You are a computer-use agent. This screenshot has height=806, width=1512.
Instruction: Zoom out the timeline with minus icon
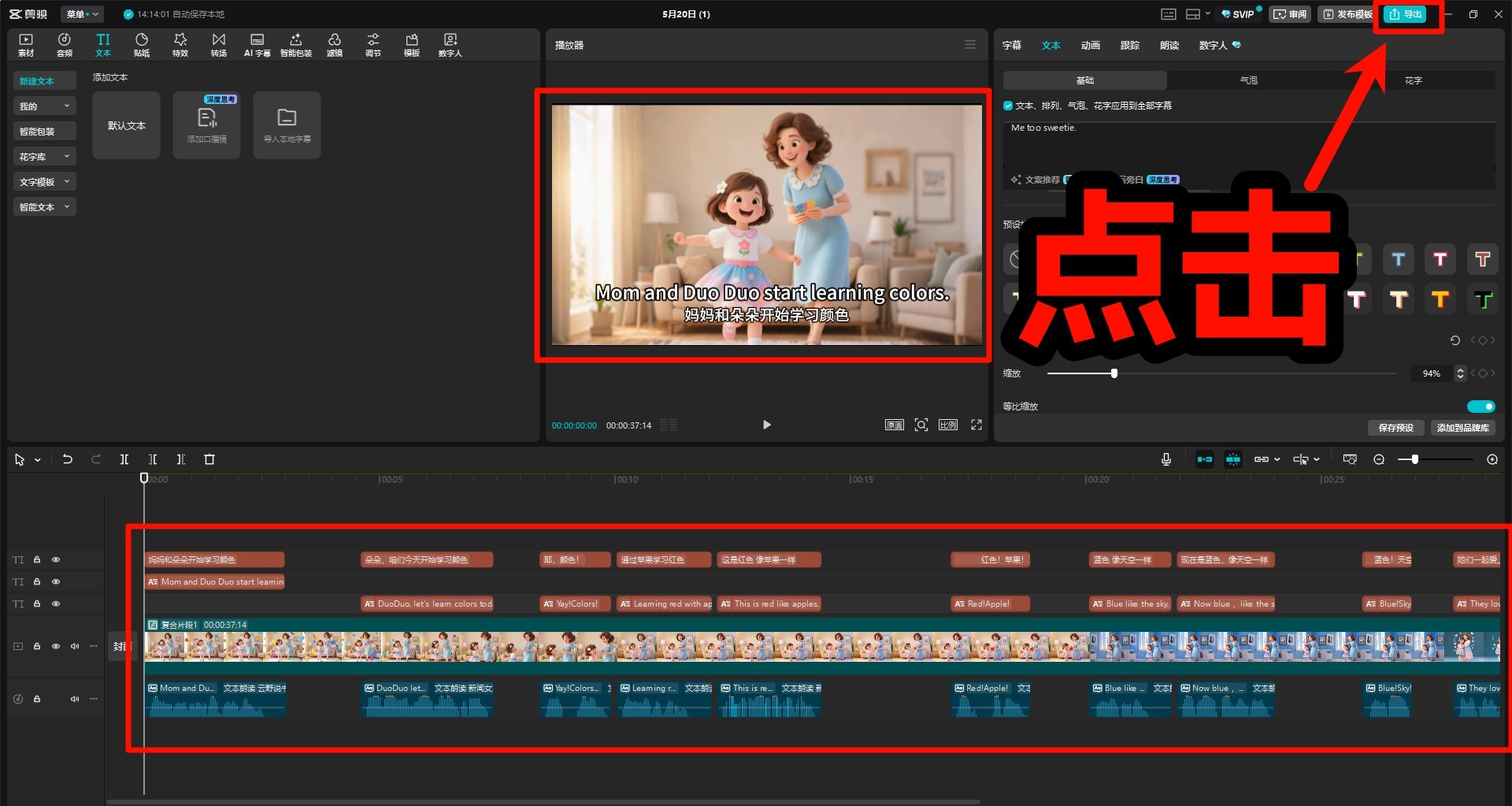pyautogui.click(x=1379, y=459)
